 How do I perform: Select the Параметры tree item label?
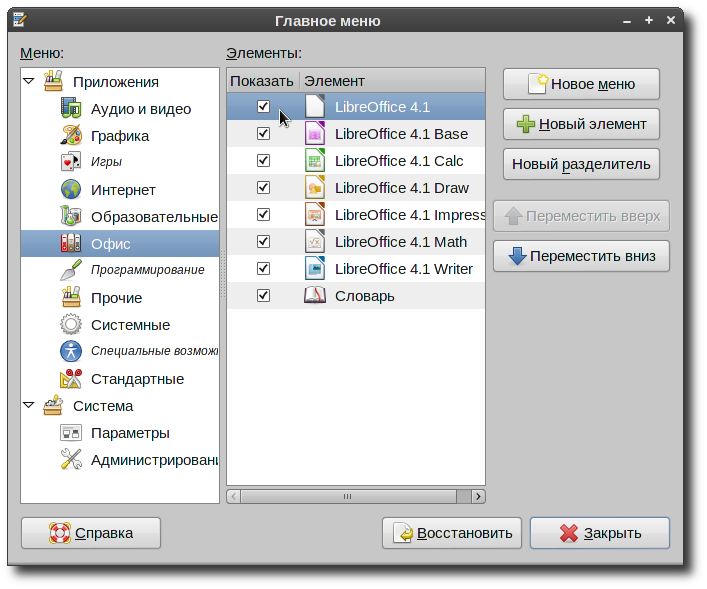[130, 433]
